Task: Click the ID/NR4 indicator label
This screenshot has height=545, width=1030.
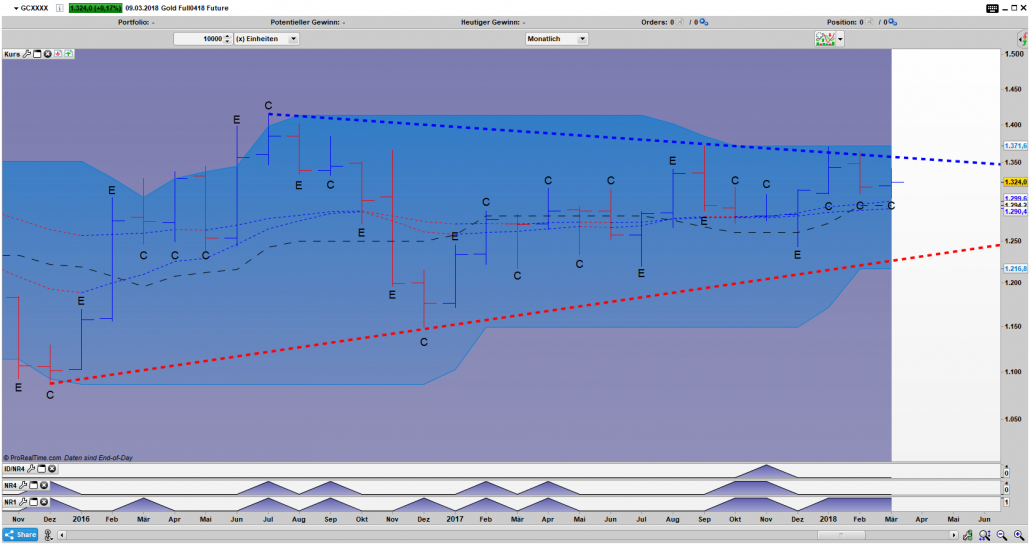Action: pyautogui.click(x=14, y=469)
